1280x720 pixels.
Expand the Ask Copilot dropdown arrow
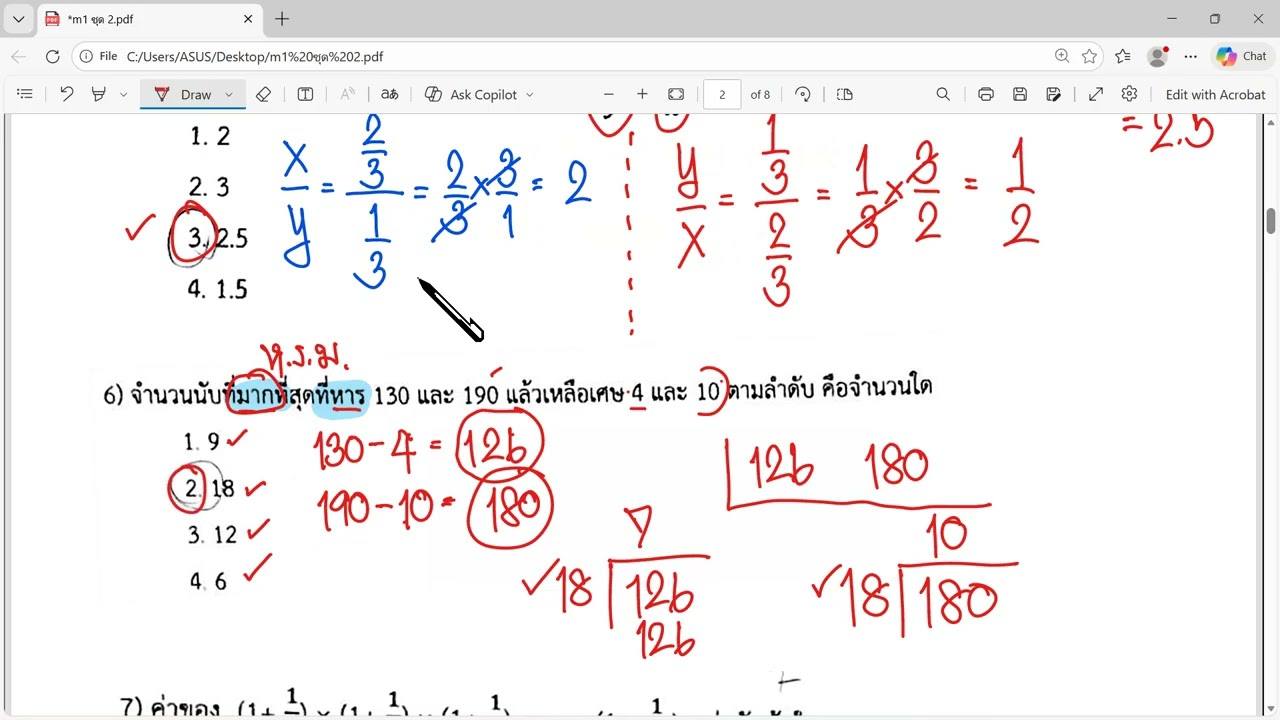[x=530, y=94]
